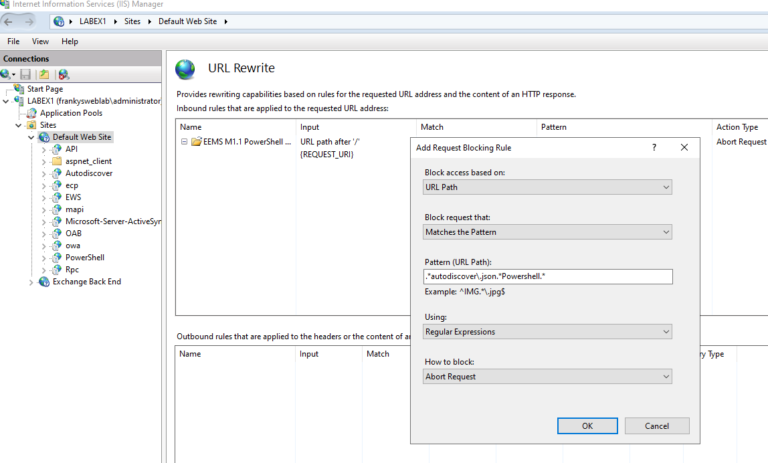Select the aspnet_client folder icon

(x=57, y=161)
